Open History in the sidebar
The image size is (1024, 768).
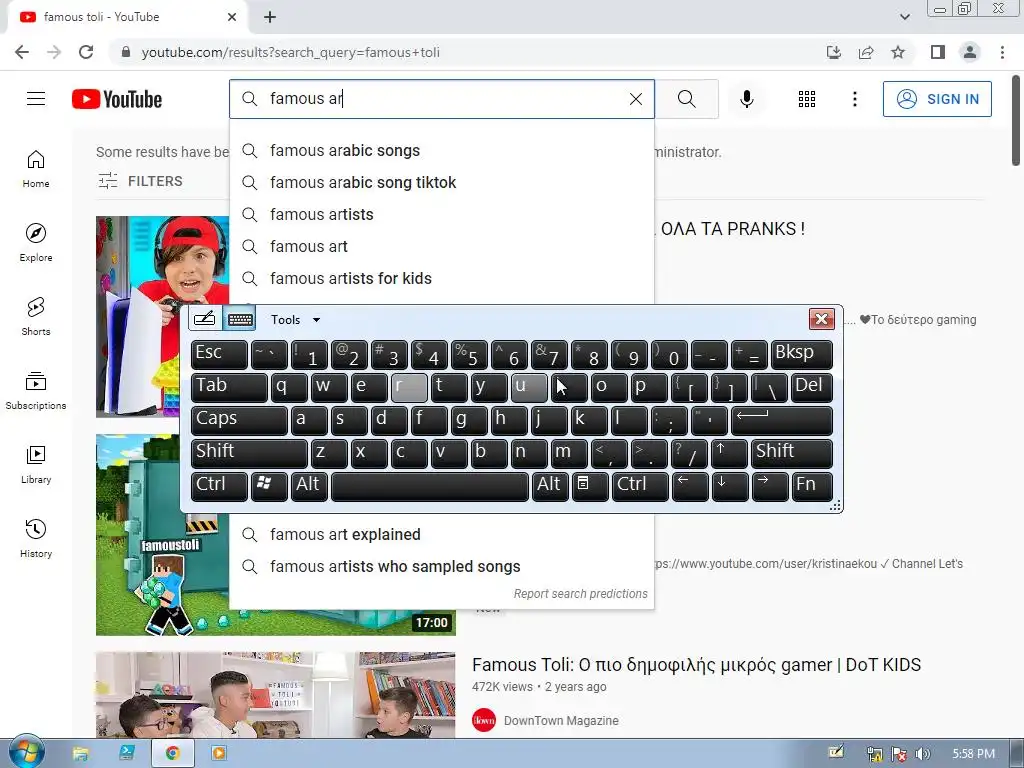tap(36, 538)
